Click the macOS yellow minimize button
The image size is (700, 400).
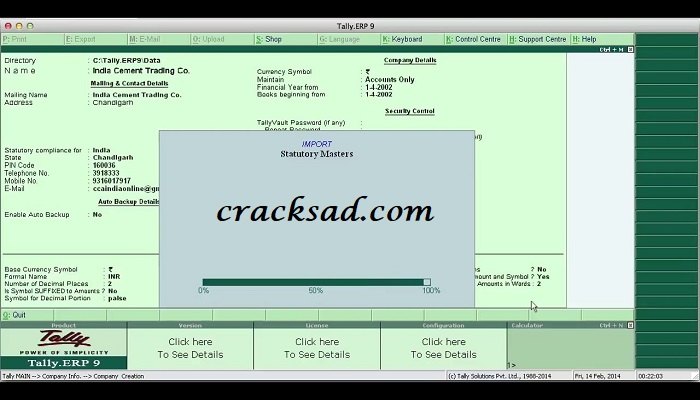point(19,26)
